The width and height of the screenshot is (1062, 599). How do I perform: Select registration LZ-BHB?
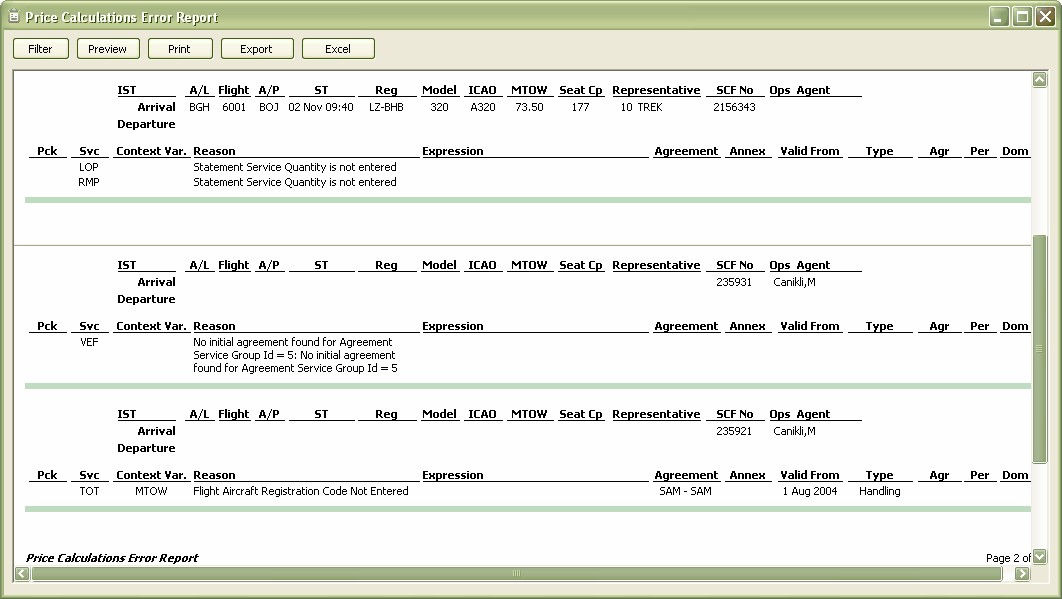pos(386,107)
